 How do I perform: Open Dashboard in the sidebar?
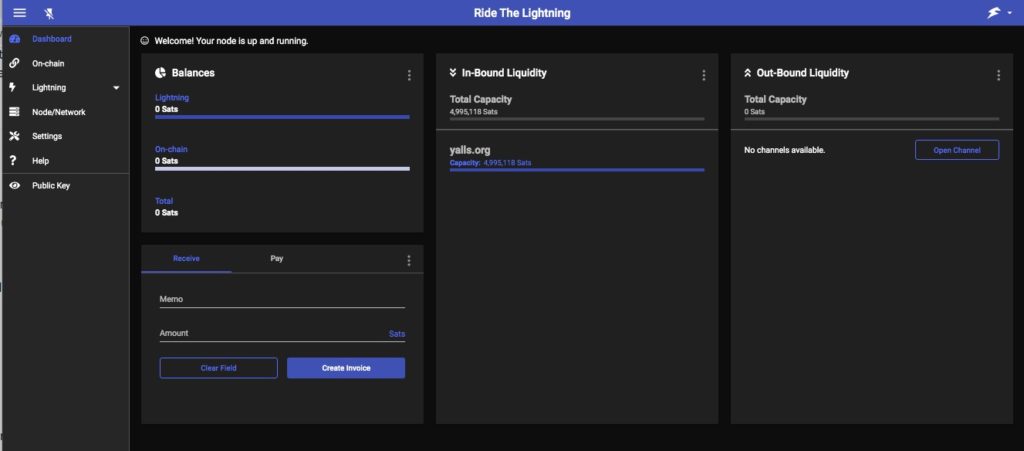(52, 39)
